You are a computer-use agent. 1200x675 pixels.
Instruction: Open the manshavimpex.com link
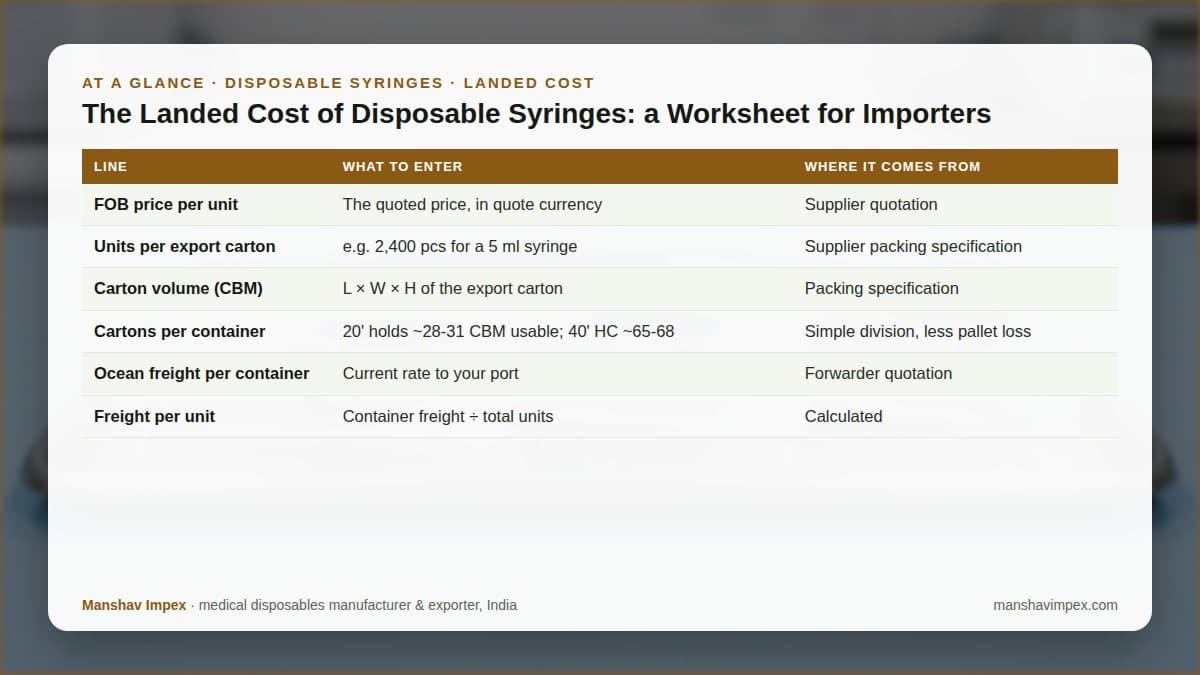point(1055,605)
